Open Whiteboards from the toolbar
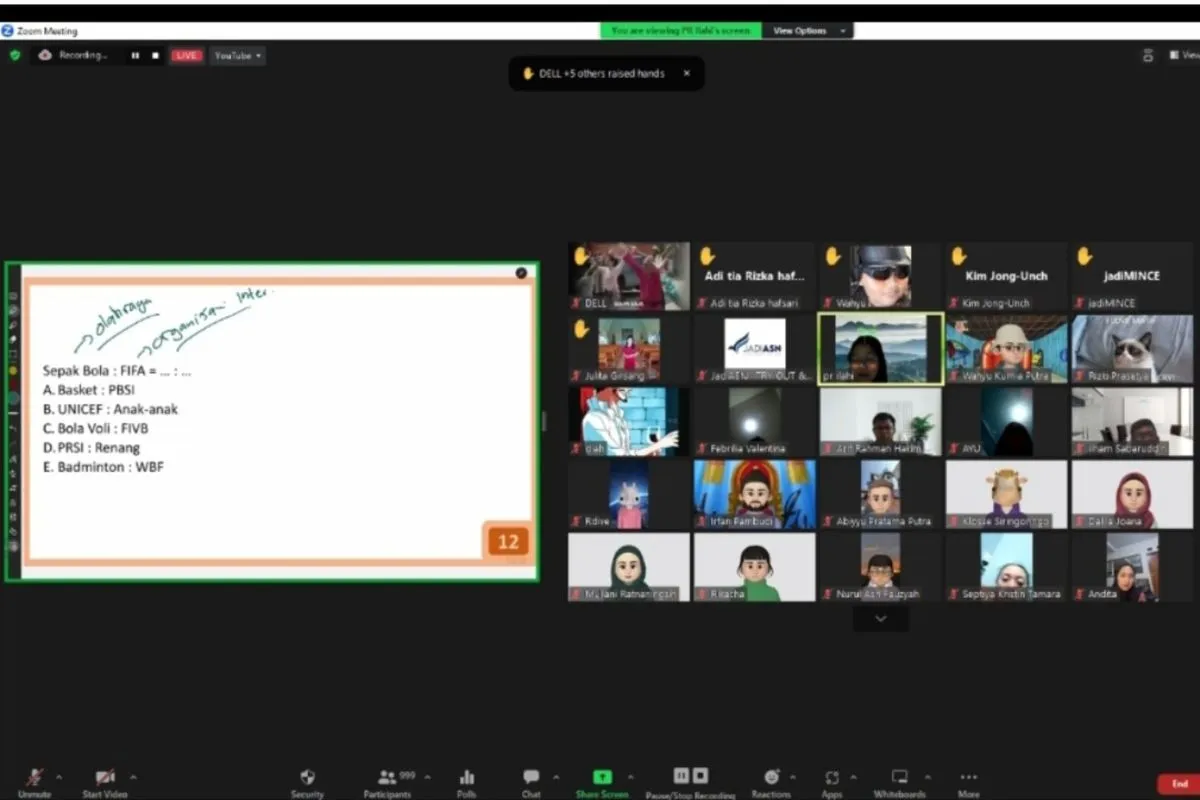1200x800 pixels. [899, 778]
